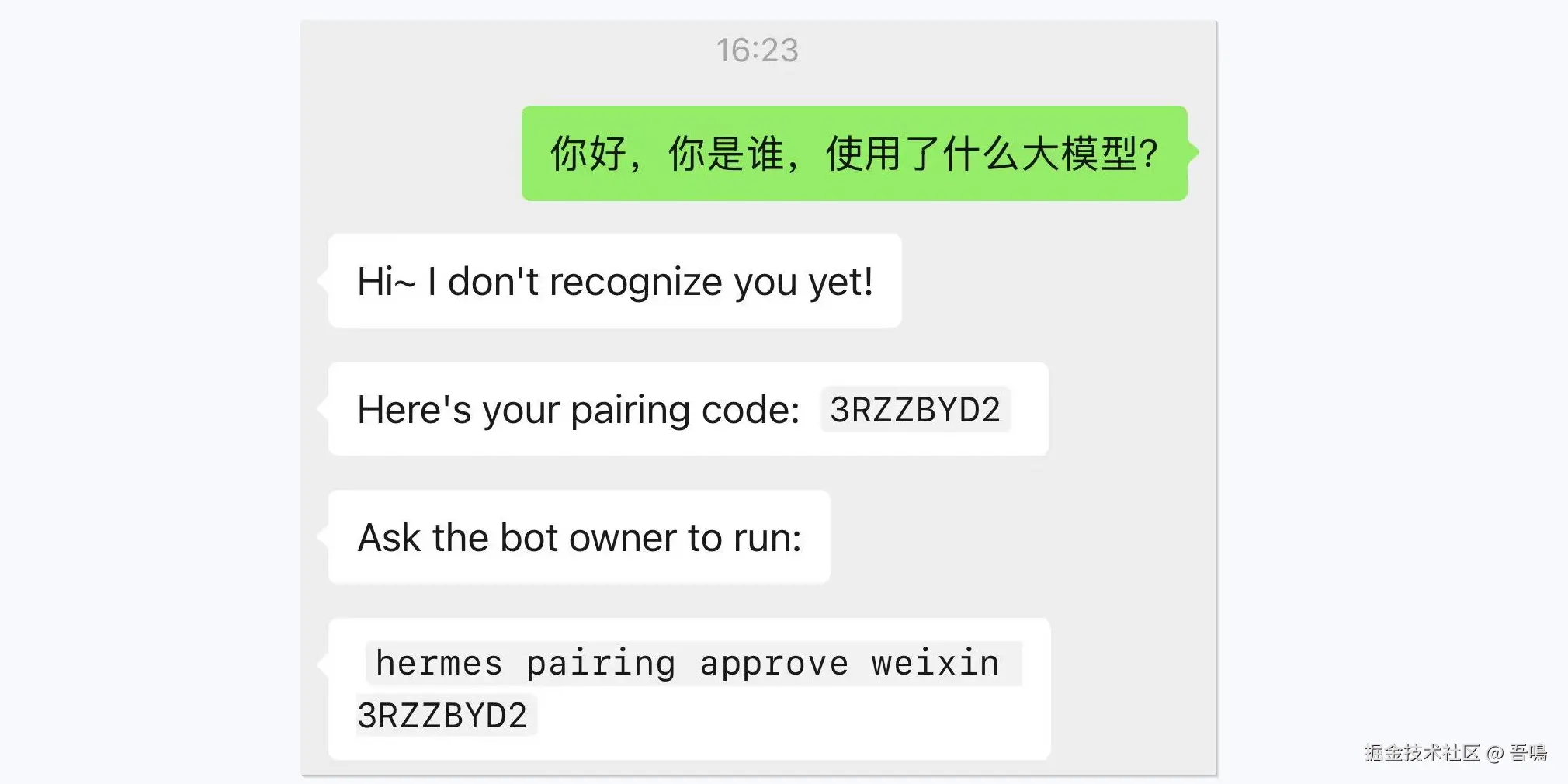Select the "Hi~ I don't recognize you yet!" message
This screenshot has height=784, width=1568.
pos(615,281)
